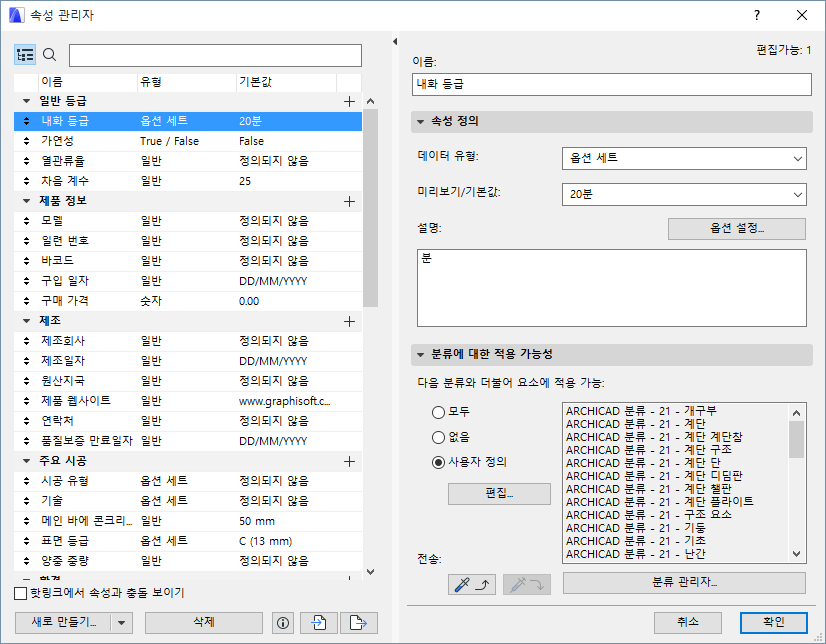Select the 양중 중량 property row
Viewport: 826px width, 644px height.
(x=188, y=561)
